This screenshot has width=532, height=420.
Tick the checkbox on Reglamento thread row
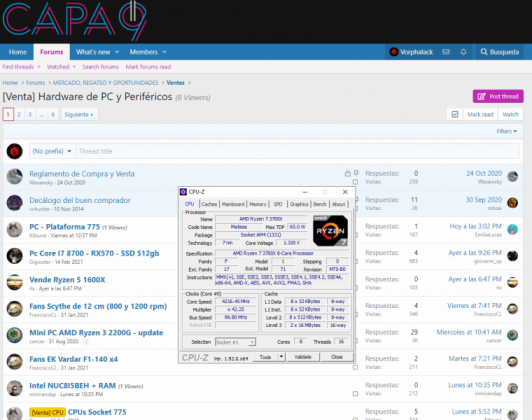[355, 182]
